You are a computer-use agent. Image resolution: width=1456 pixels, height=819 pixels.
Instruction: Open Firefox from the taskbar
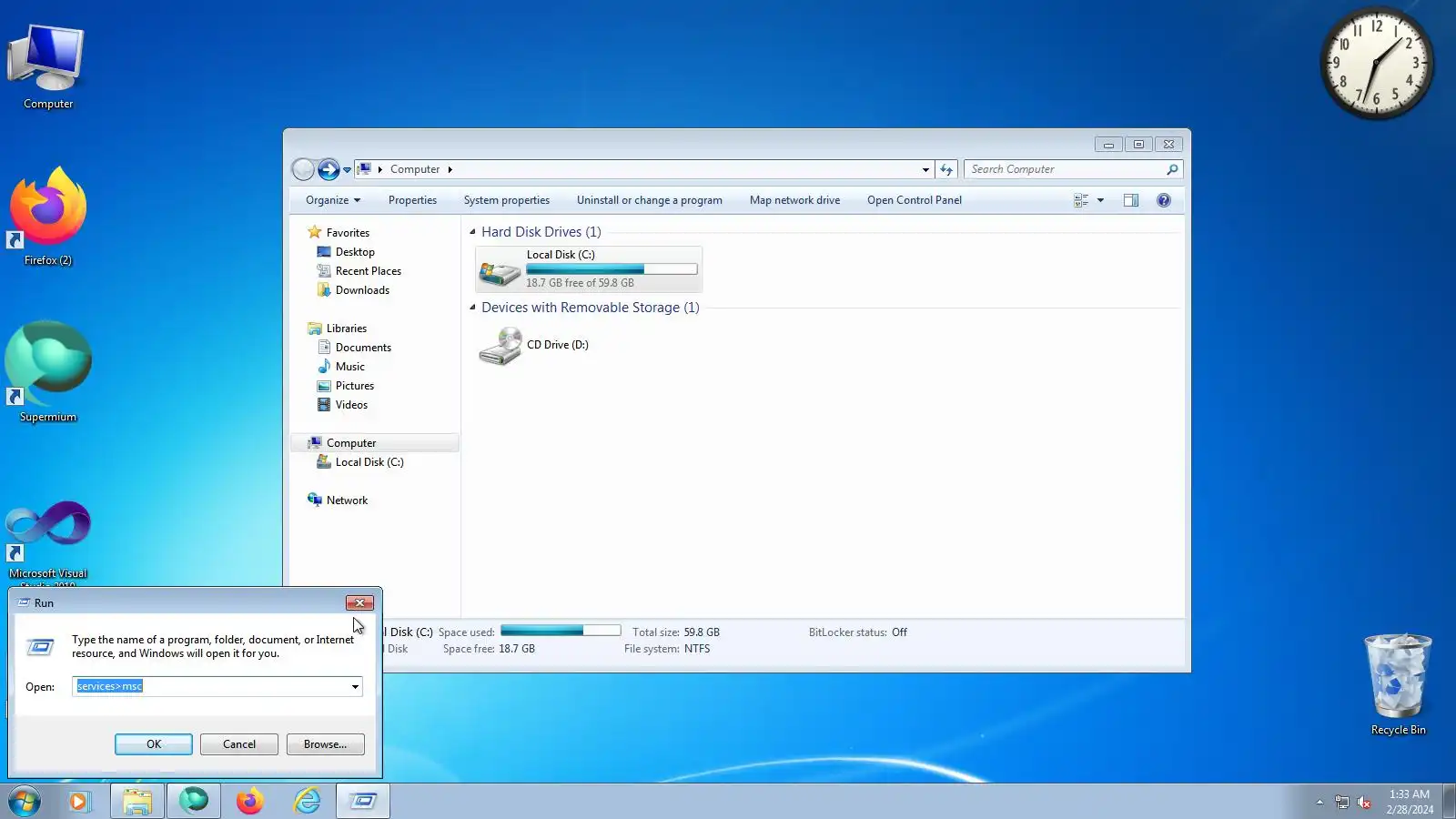coord(249,801)
